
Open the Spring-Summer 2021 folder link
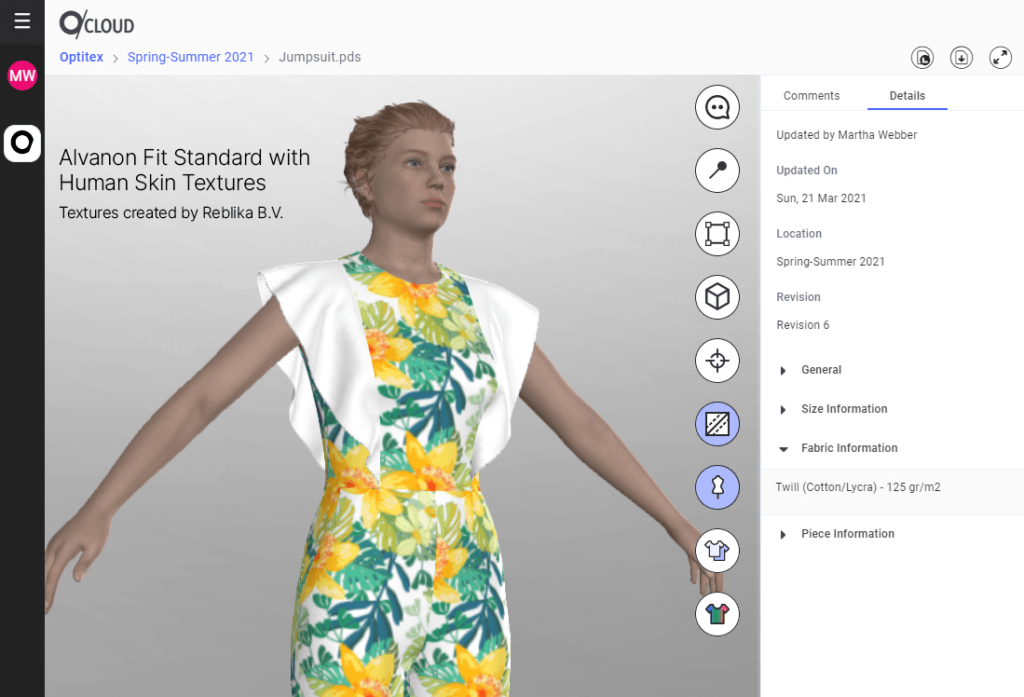pos(190,57)
